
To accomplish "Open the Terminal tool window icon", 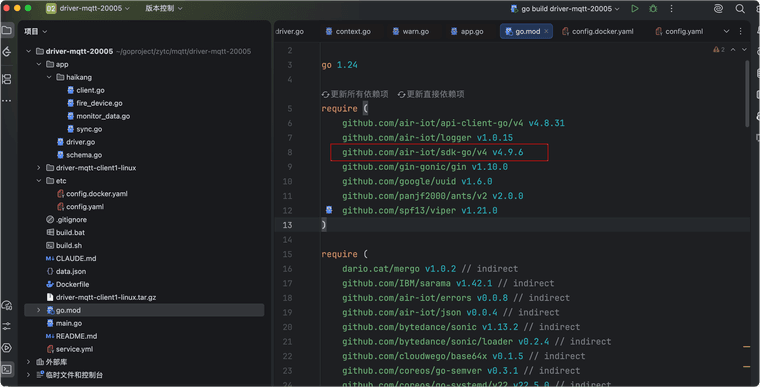I will 7,369.
